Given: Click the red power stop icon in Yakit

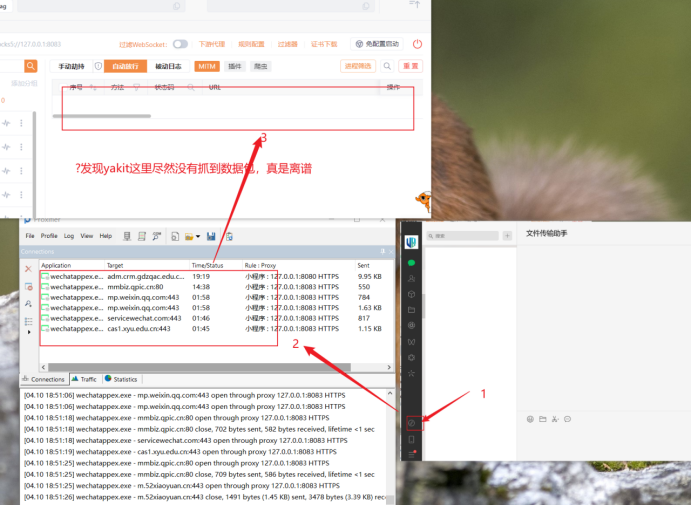Looking at the screenshot, I should pos(417,44).
